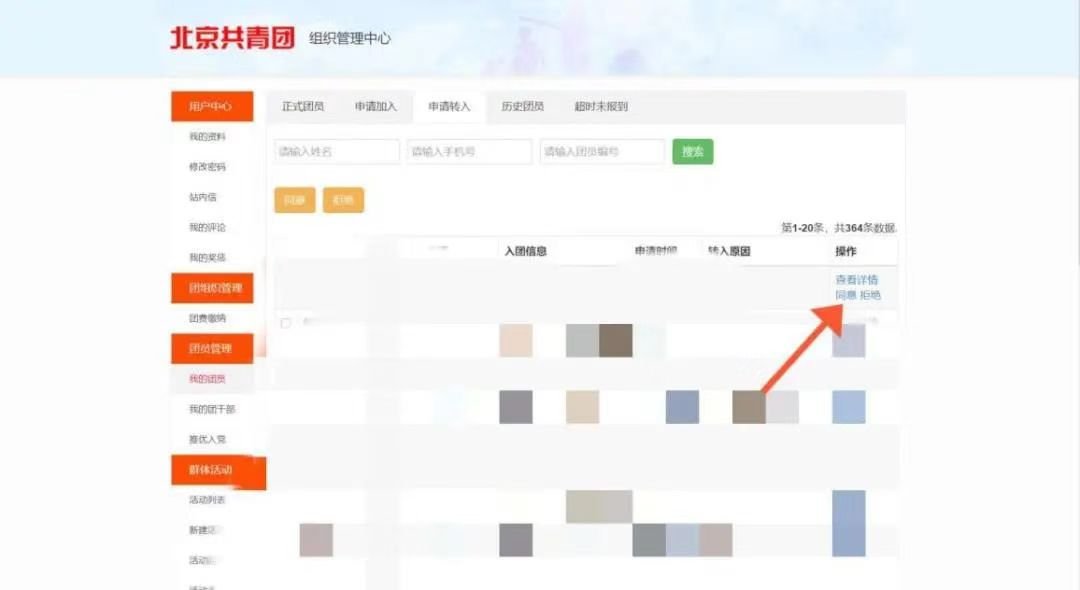1080x590 pixels.
Task: Select 我的团员 in the sidebar
Action: 207,379
